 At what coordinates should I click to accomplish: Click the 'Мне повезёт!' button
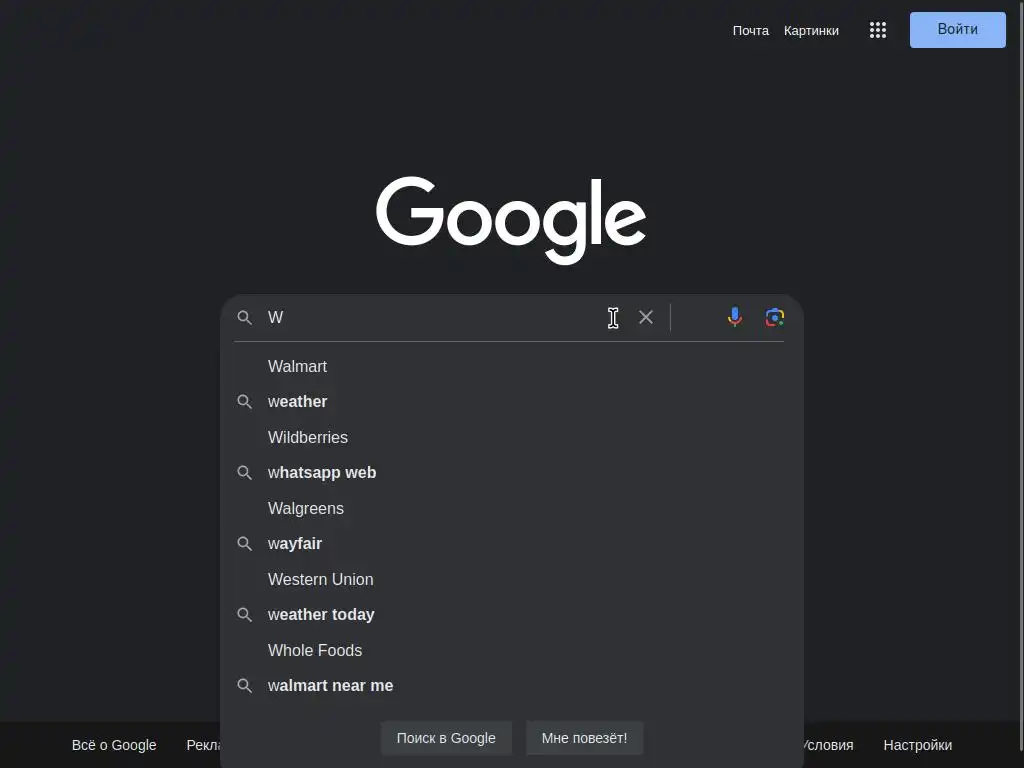pyautogui.click(x=584, y=739)
